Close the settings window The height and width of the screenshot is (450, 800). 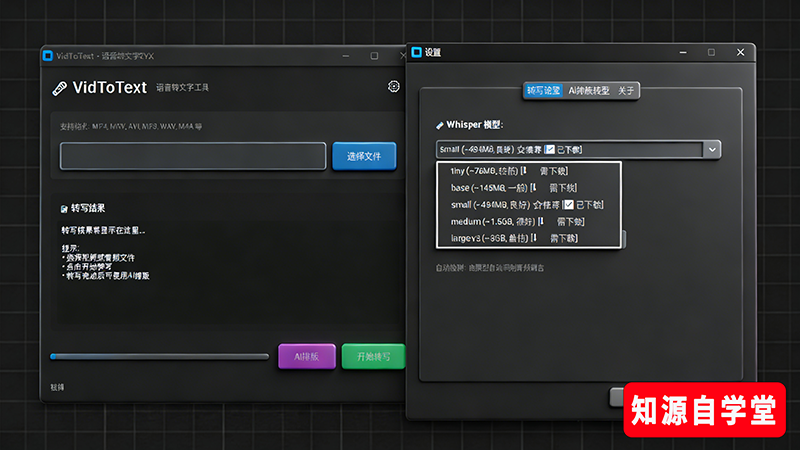pos(740,52)
